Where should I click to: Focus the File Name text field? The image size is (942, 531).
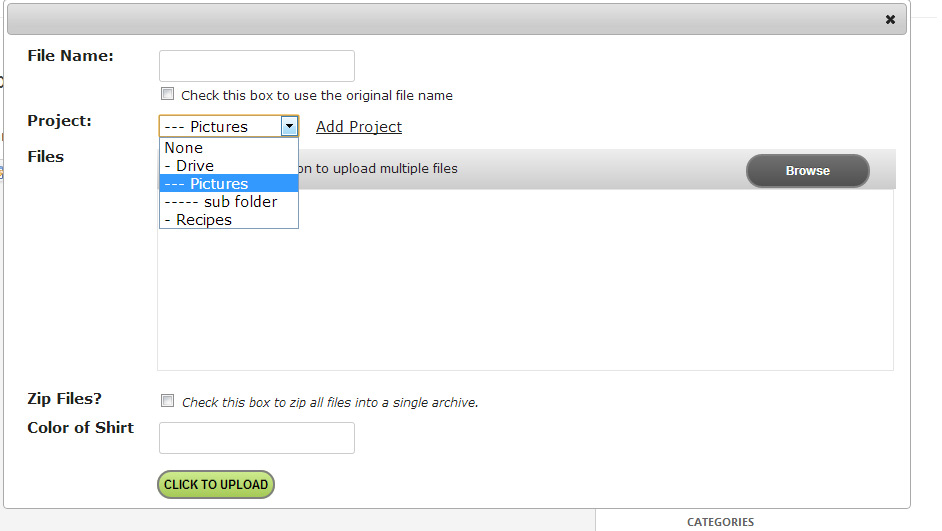point(257,65)
